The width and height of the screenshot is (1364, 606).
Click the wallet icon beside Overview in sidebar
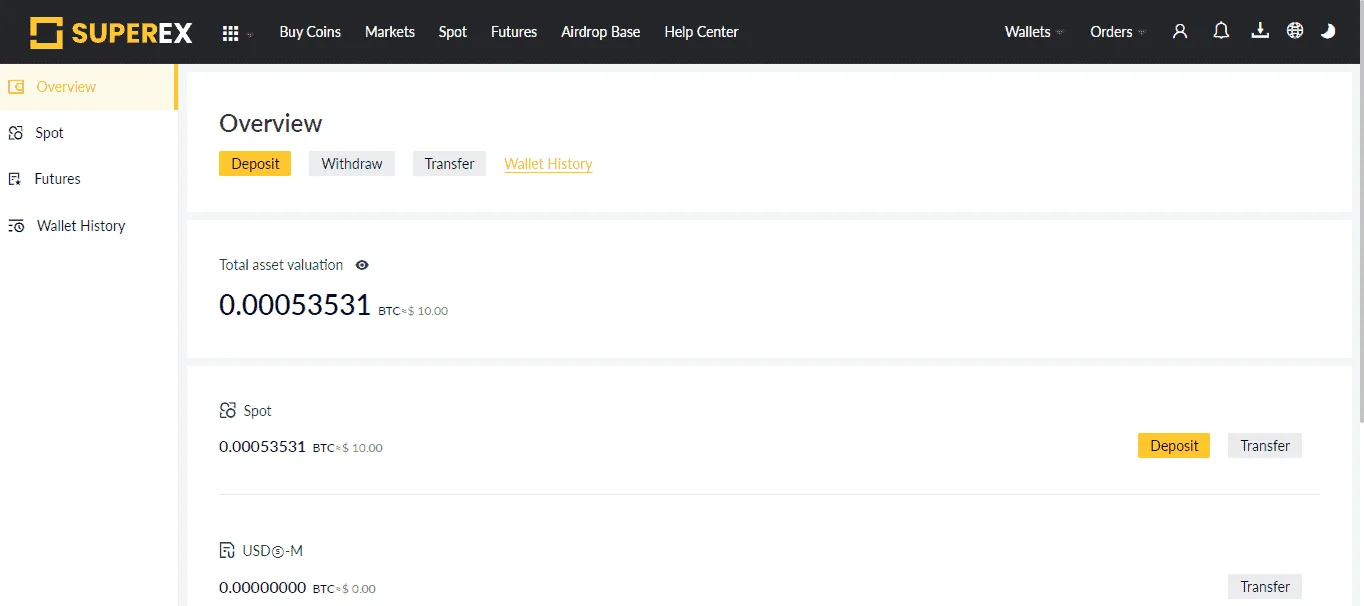click(16, 87)
